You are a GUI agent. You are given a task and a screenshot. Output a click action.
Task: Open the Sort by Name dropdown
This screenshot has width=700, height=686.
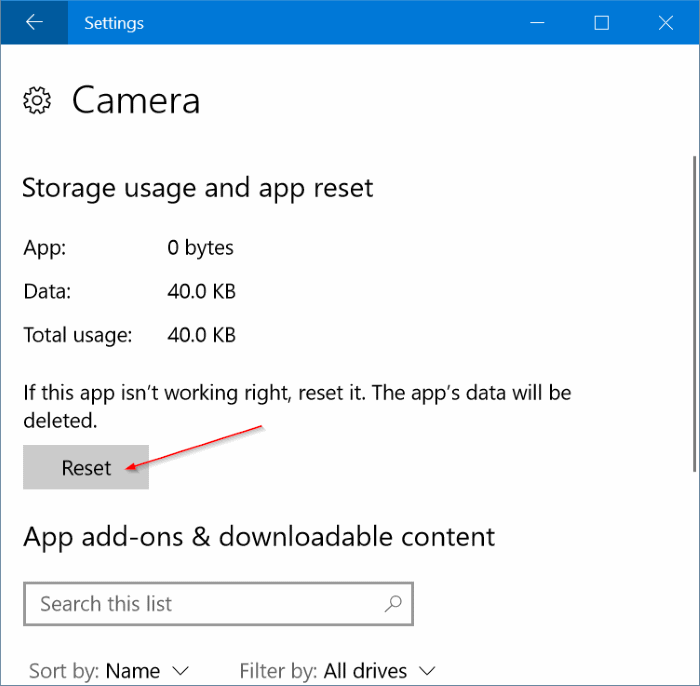click(109, 671)
